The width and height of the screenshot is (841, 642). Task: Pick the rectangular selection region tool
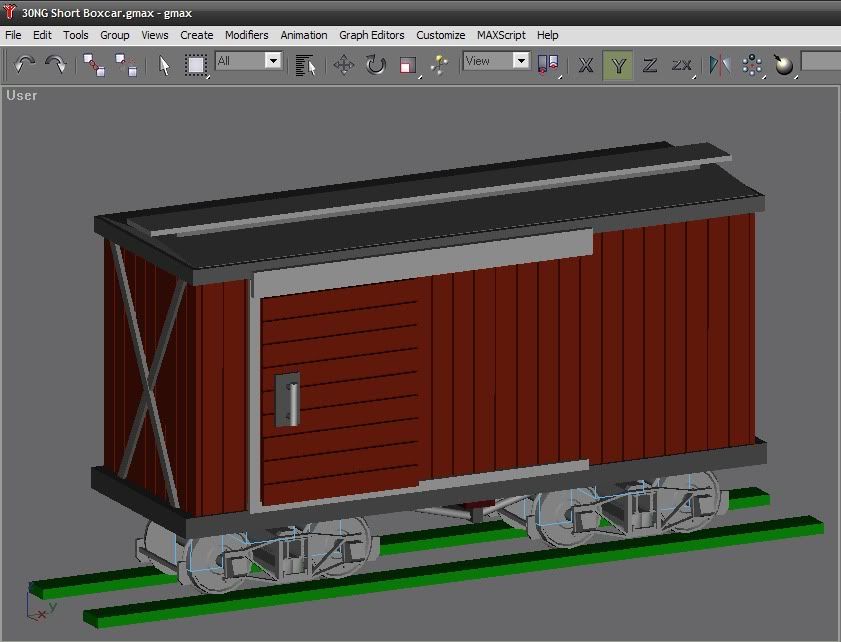(196, 65)
